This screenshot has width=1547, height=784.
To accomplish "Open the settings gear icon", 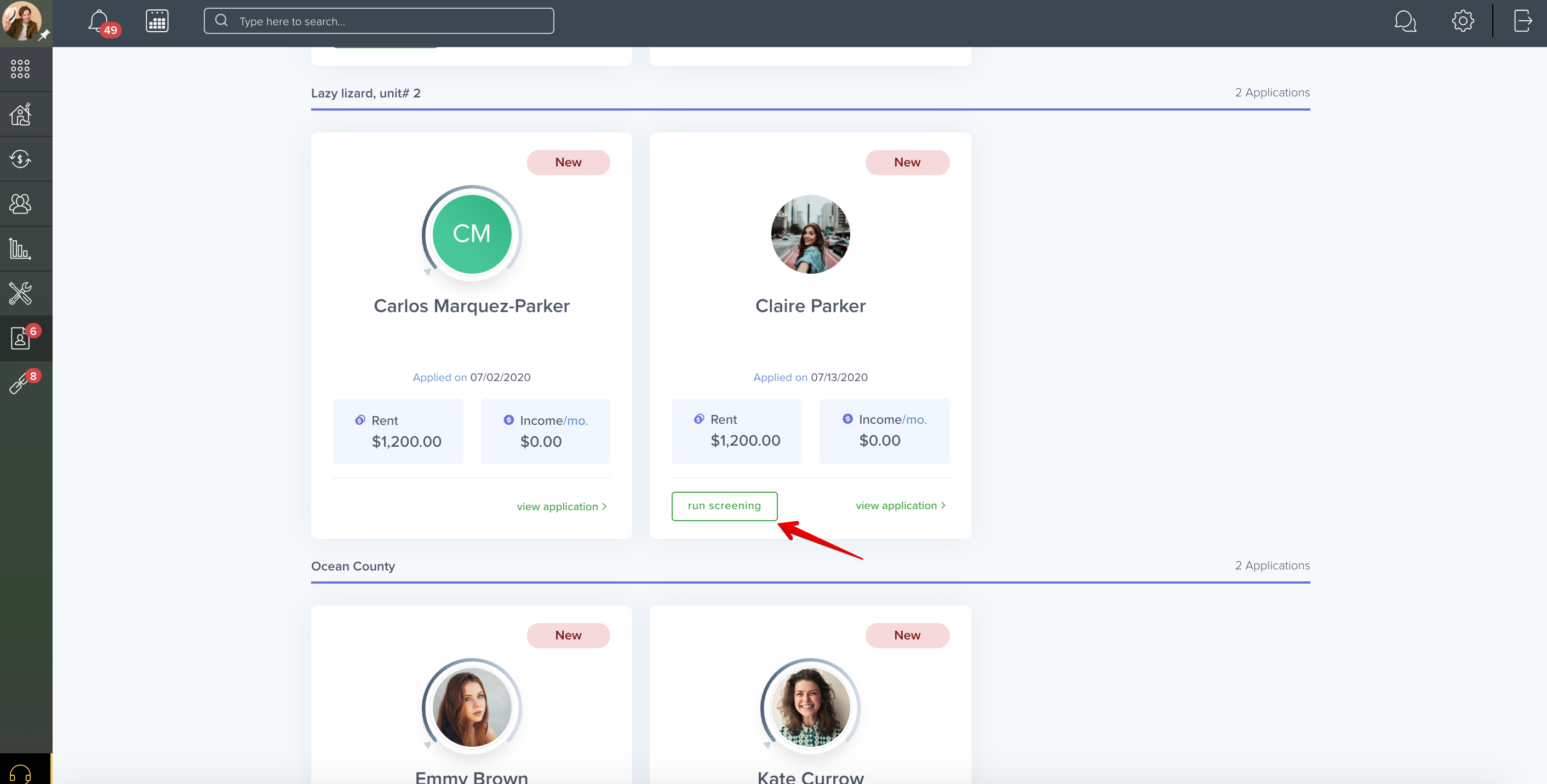I will tap(1462, 21).
